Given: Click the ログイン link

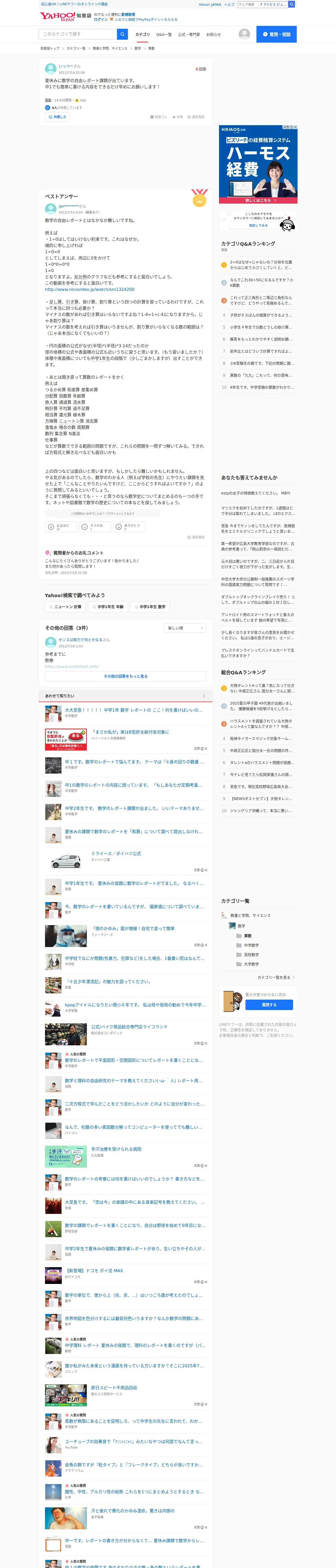Looking at the screenshot, I should pos(101,20).
